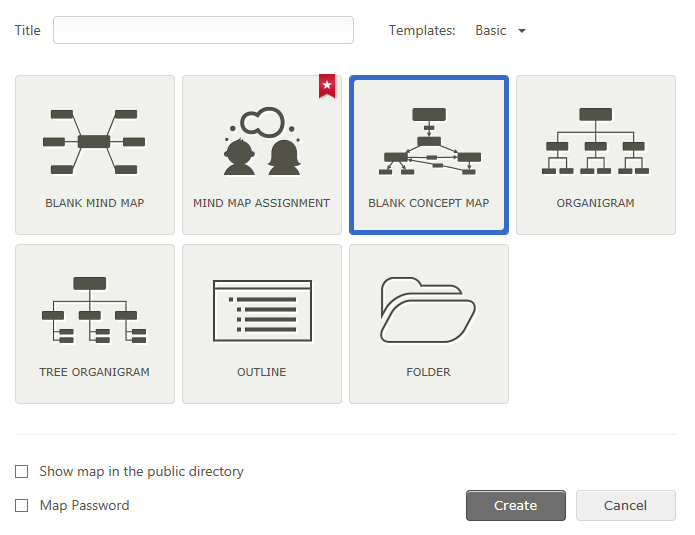695x535 pixels.
Task: Choose the Mind Map Assignment people icon
Action: click(x=262, y=141)
